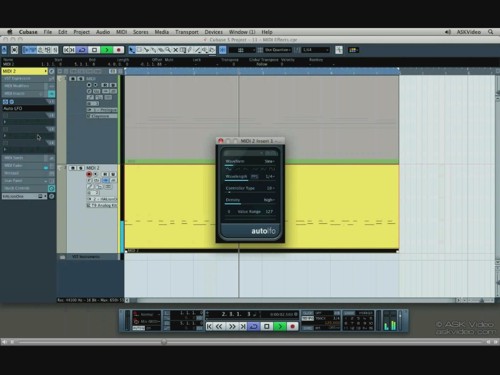The width and height of the screenshot is (500, 375).
Task: Open the third MIDI insert slot selector
Action: click(x=28, y=136)
